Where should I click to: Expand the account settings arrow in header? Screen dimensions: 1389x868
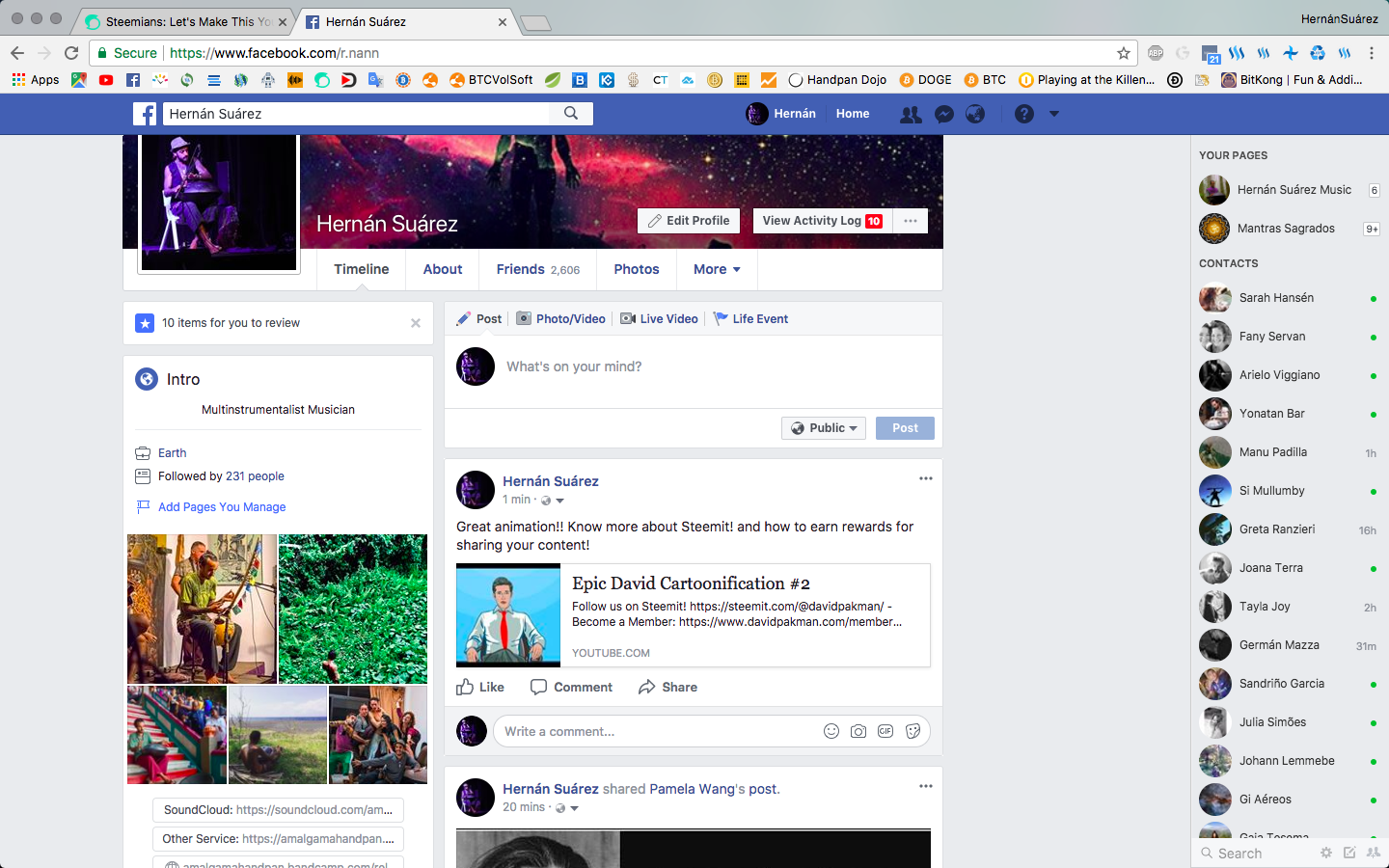tap(1054, 114)
